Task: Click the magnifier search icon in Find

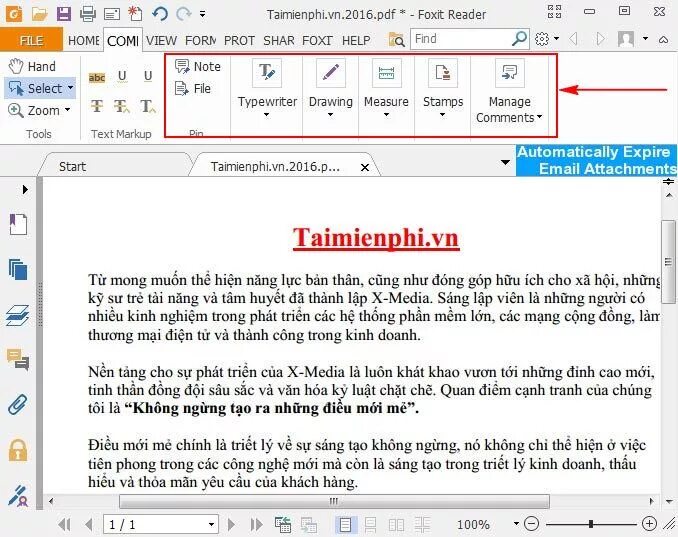Action: click(519, 39)
